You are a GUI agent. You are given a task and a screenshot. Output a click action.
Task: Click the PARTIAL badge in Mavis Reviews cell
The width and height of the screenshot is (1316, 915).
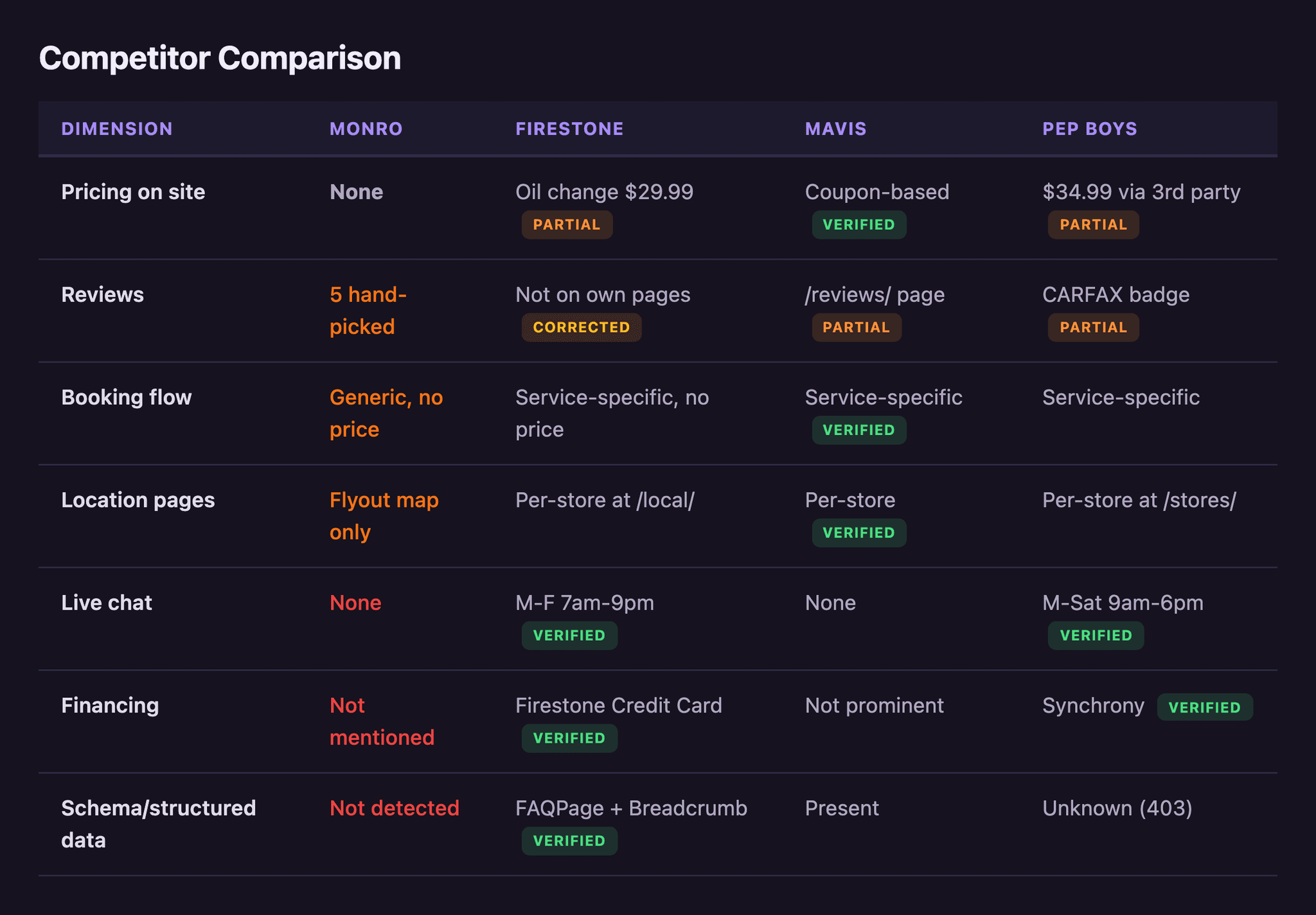[857, 327]
